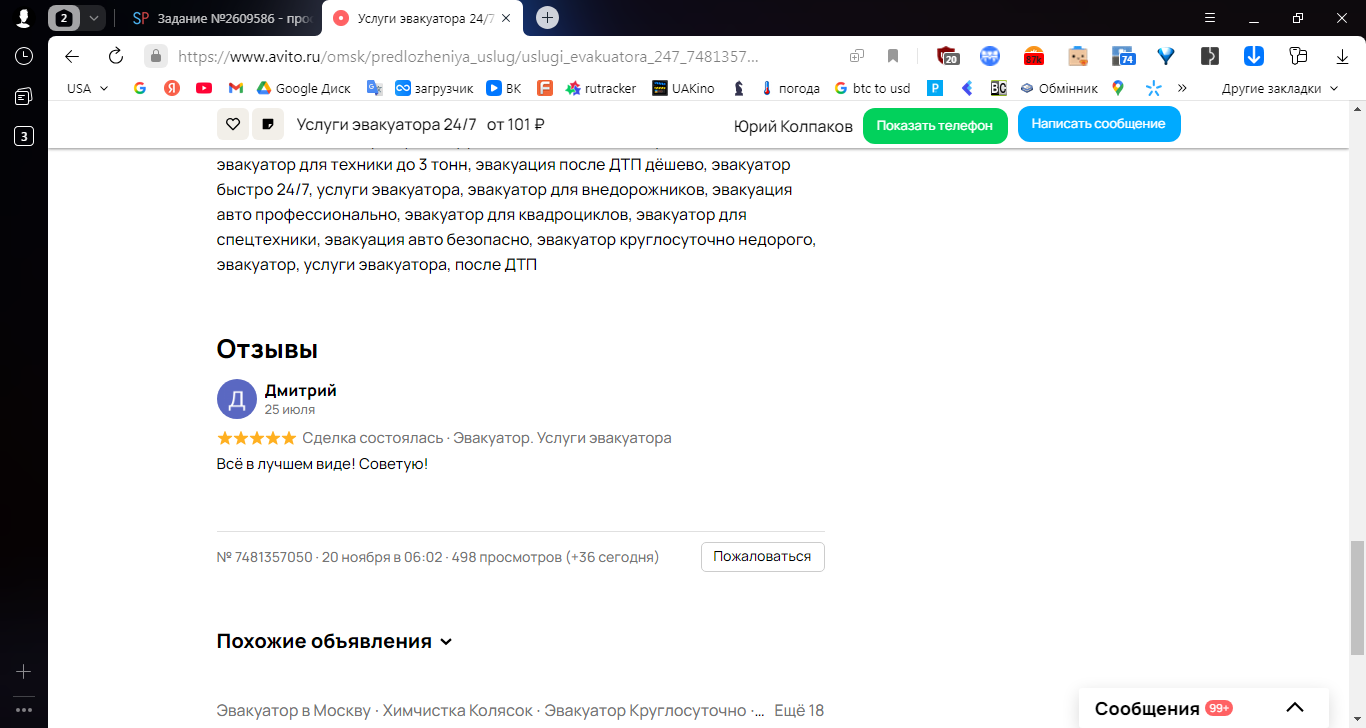Image resolution: width=1366 pixels, height=728 pixels.
Task: Open the Google Translate bookmark icon
Action: (x=375, y=88)
